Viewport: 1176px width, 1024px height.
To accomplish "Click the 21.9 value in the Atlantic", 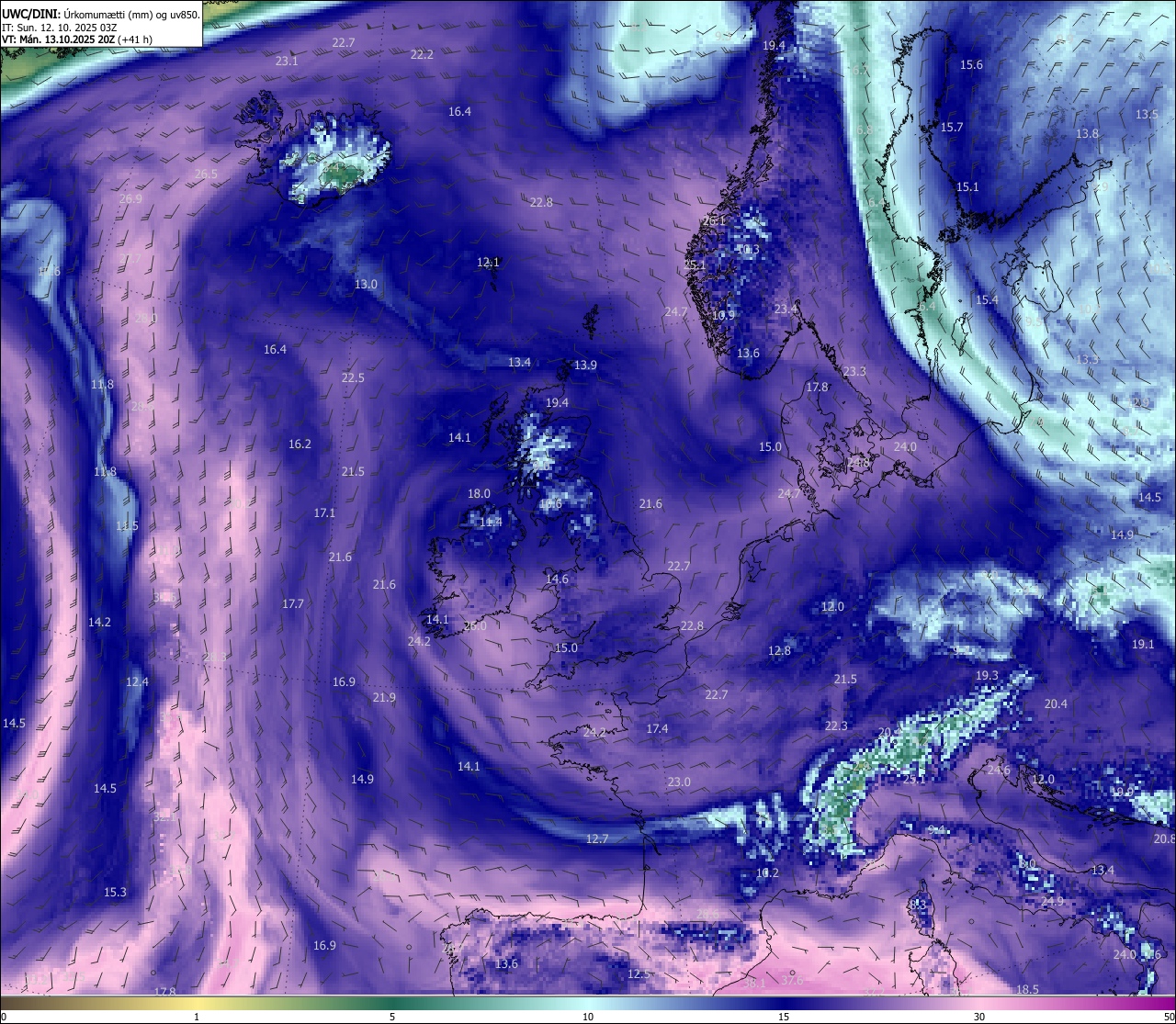I will tap(384, 697).
